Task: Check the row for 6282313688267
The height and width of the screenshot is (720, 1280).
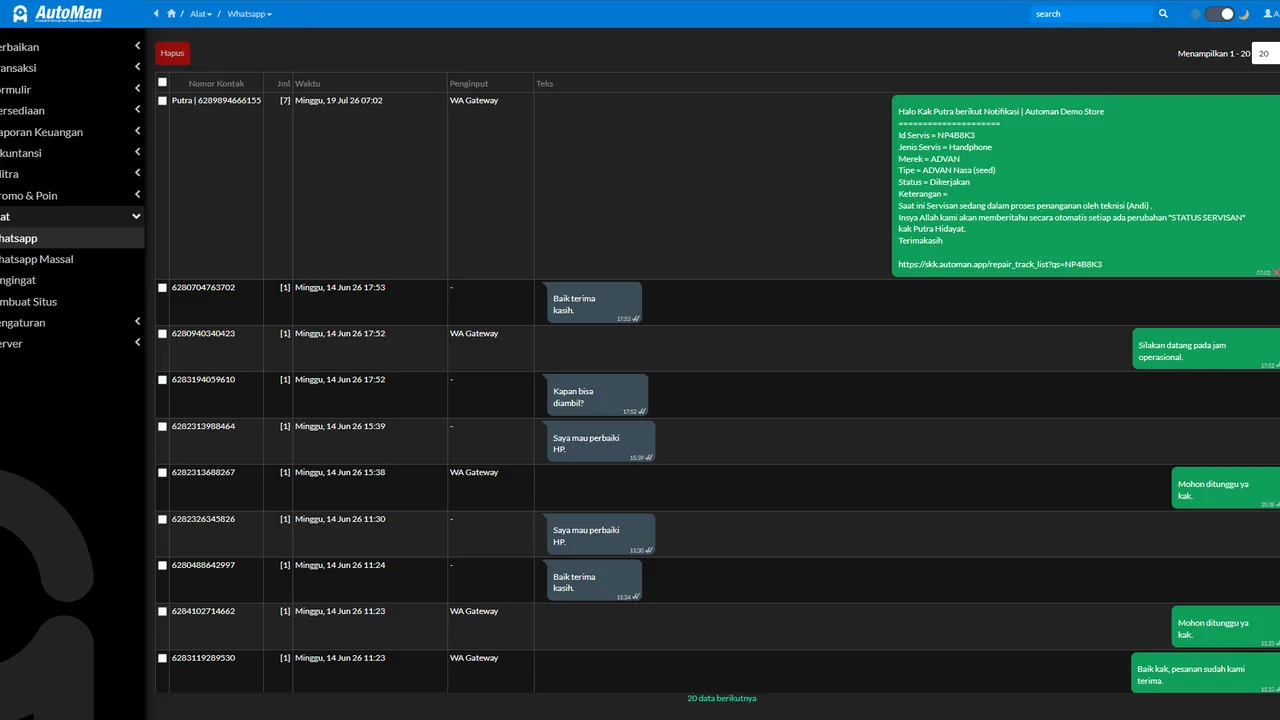Action: 163,473
